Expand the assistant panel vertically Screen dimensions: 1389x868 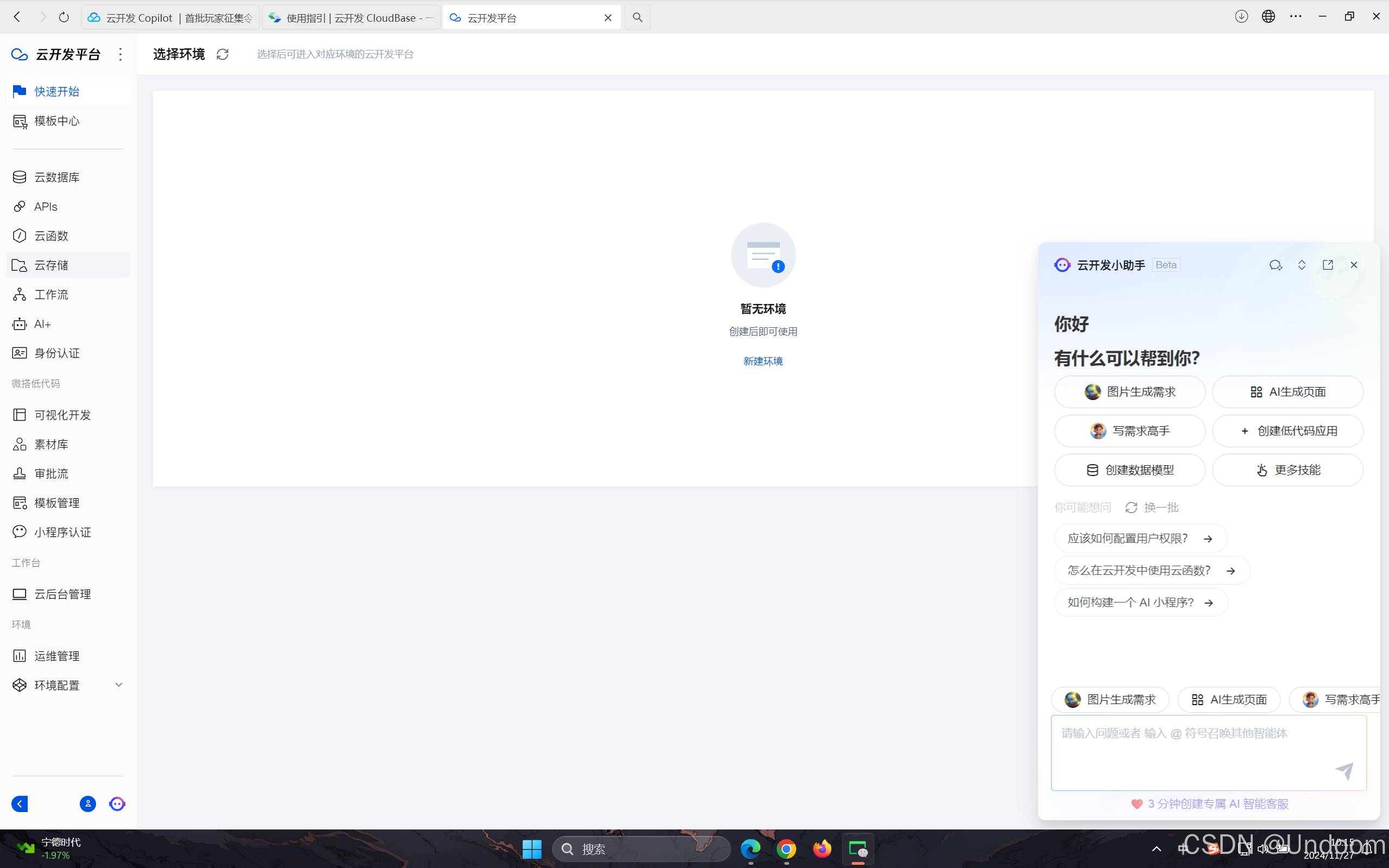pos(1302,265)
